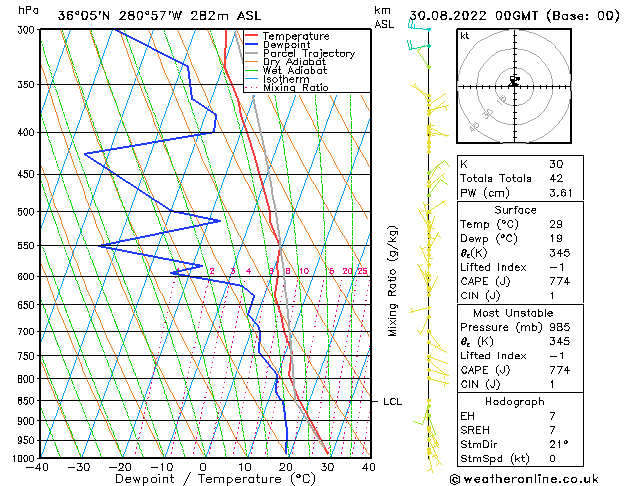The height and width of the screenshot is (486, 629).
Task: Click the station coordinates header text
Action: (159, 16)
